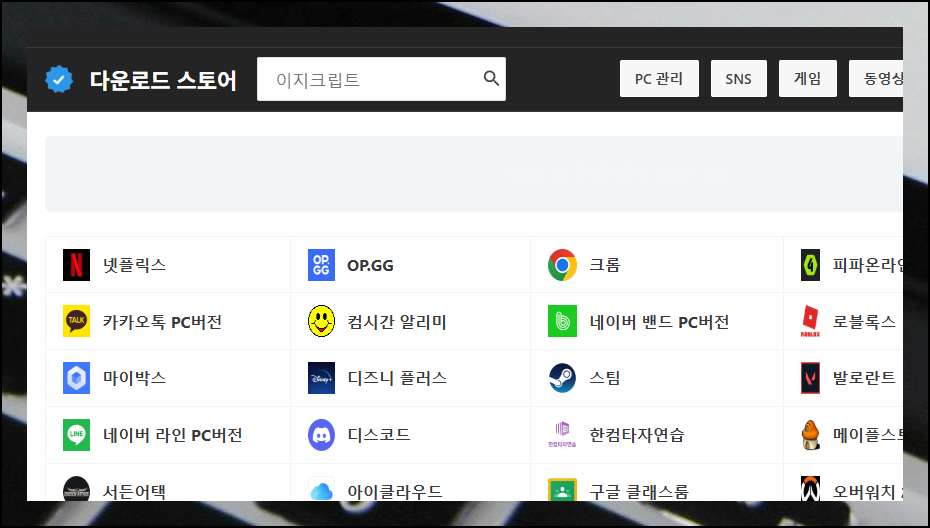The image size is (930, 528).
Task: Select the SNS category button
Action: pos(738,78)
